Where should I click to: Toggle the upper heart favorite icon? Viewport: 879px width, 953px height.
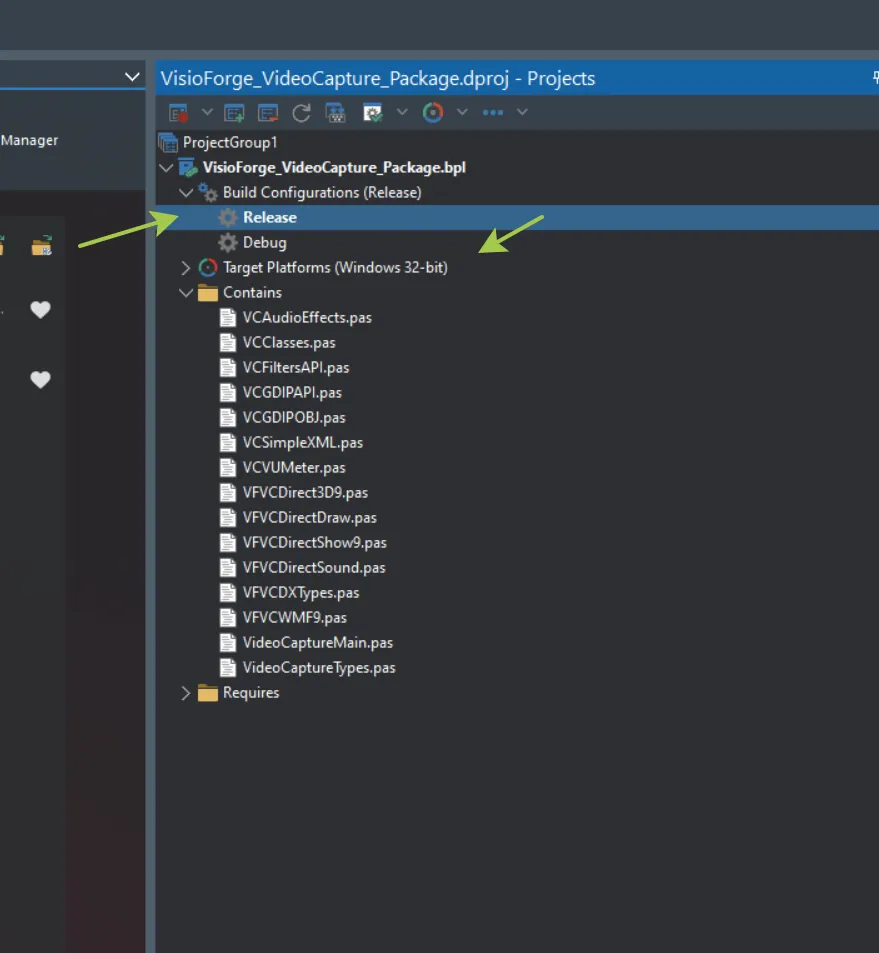40,310
